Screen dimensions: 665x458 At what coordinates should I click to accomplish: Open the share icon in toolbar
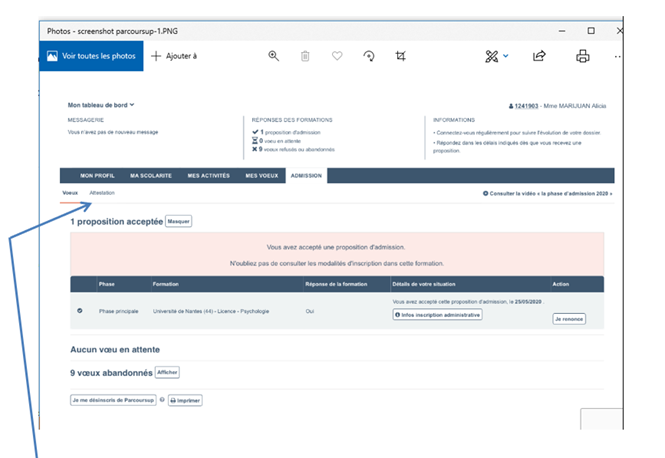click(539, 56)
